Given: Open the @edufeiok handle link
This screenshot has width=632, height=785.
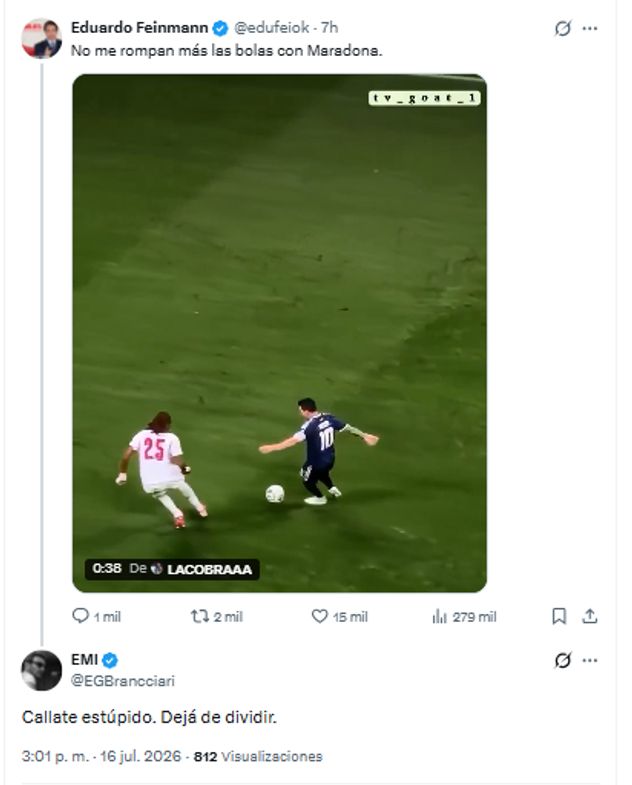Looking at the screenshot, I should pos(271,28).
